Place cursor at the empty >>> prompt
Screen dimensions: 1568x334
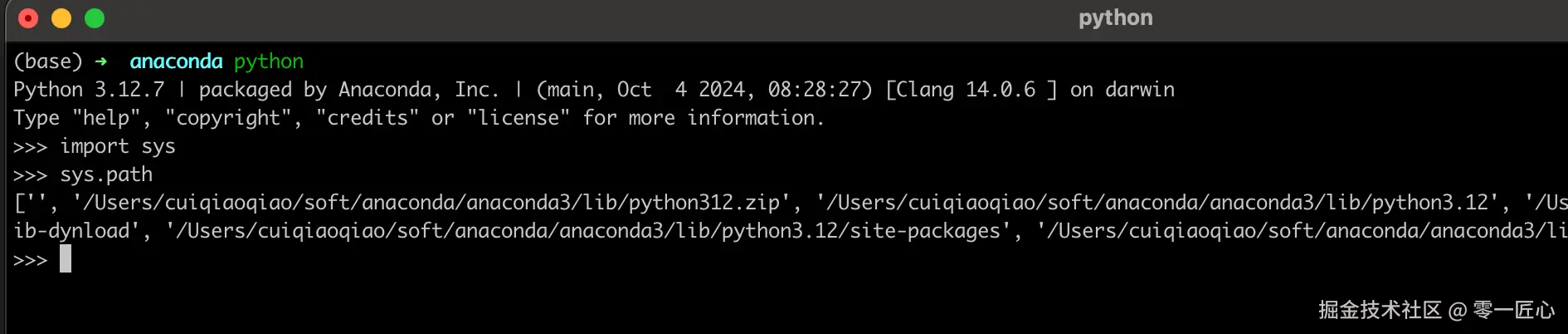66,259
